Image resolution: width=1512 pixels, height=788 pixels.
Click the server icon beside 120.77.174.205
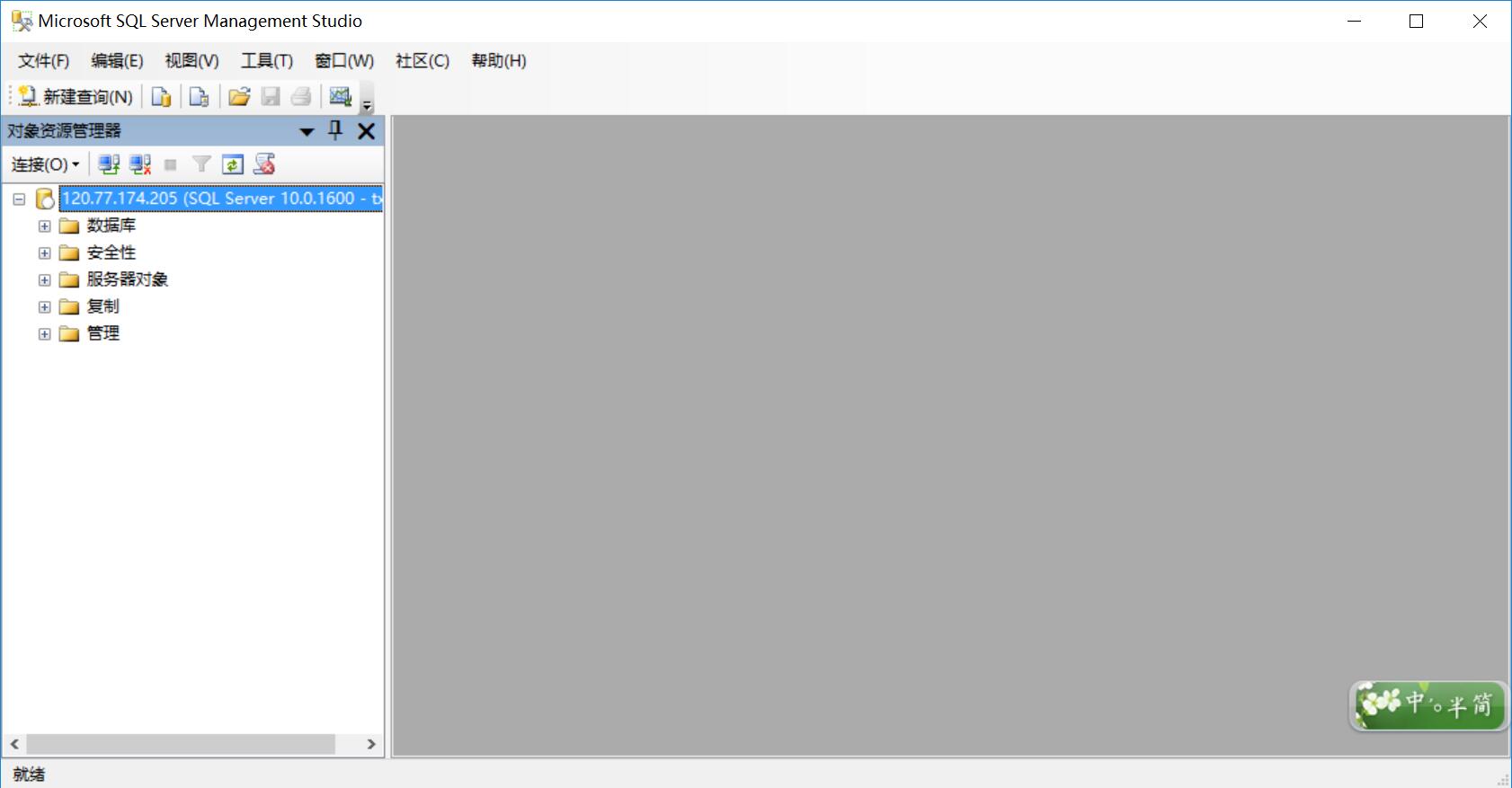coord(45,199)
